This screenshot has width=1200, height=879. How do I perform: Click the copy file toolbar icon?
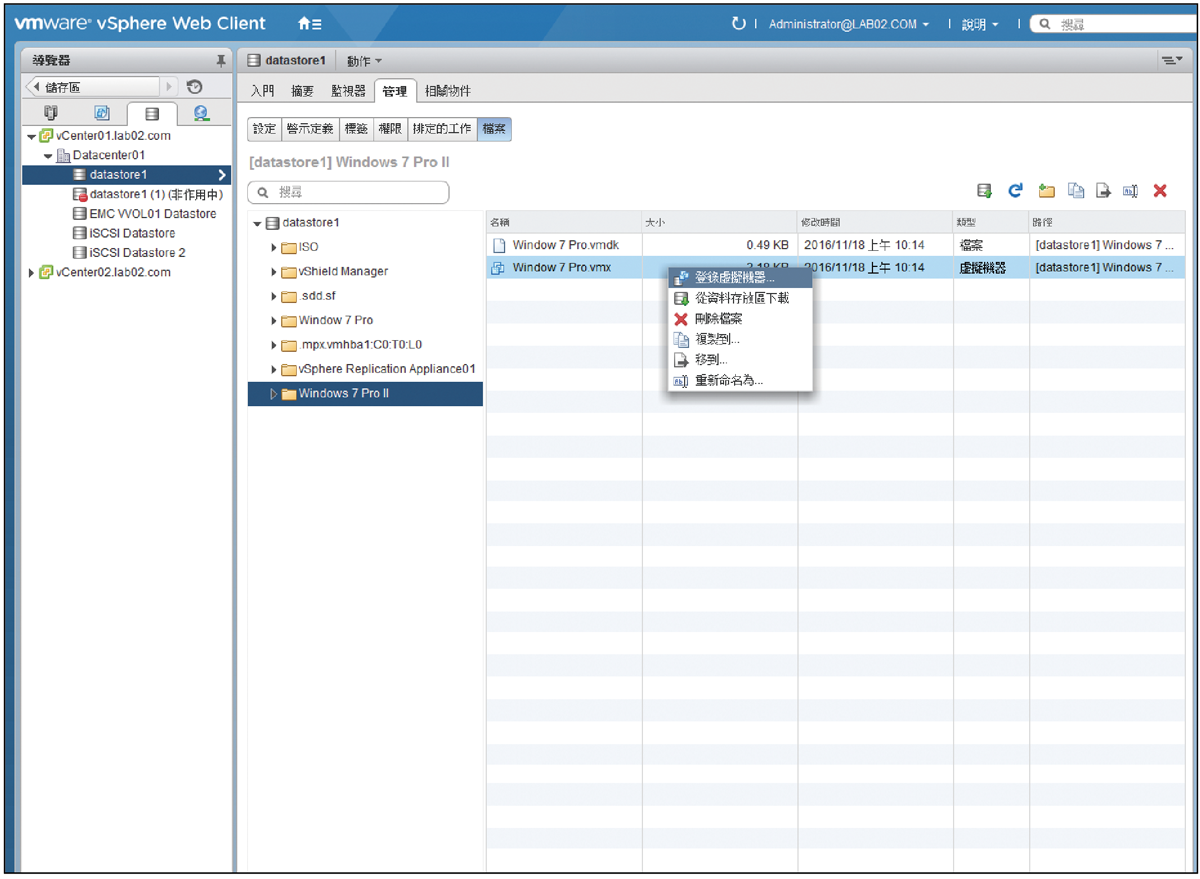pyautogui.click(x=1076, y=191)
